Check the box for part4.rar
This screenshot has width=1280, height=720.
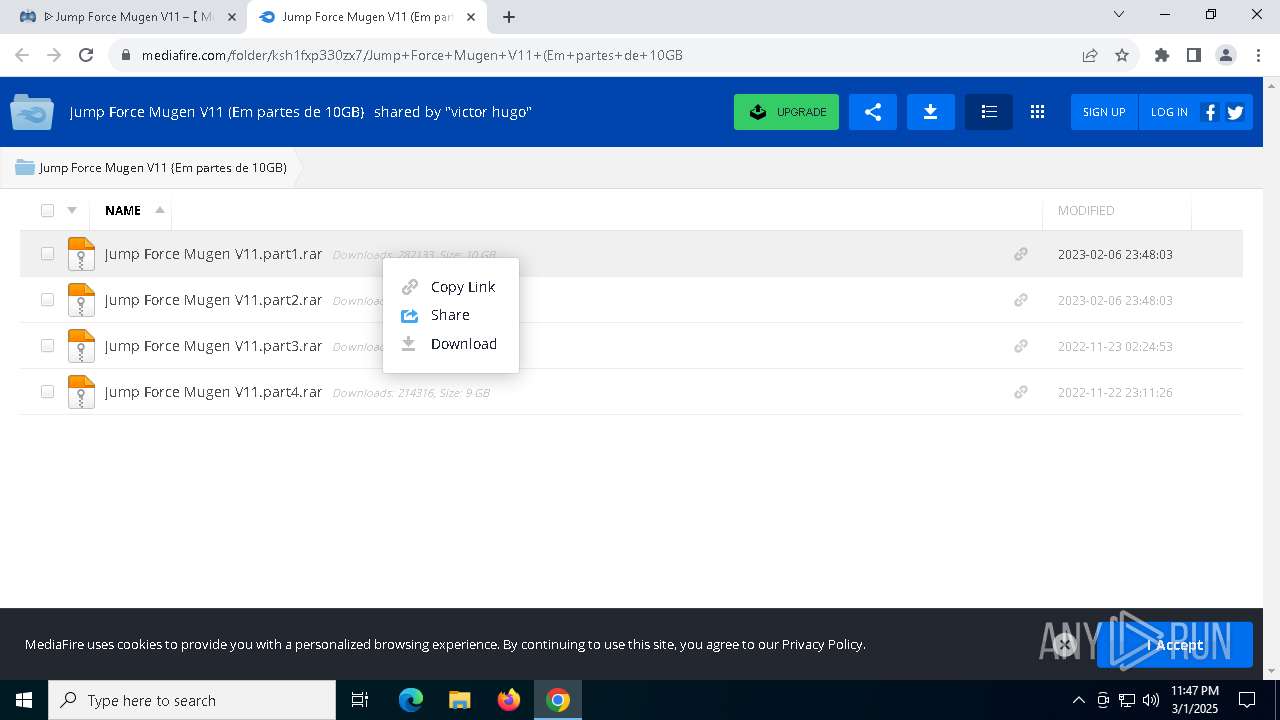47,392
